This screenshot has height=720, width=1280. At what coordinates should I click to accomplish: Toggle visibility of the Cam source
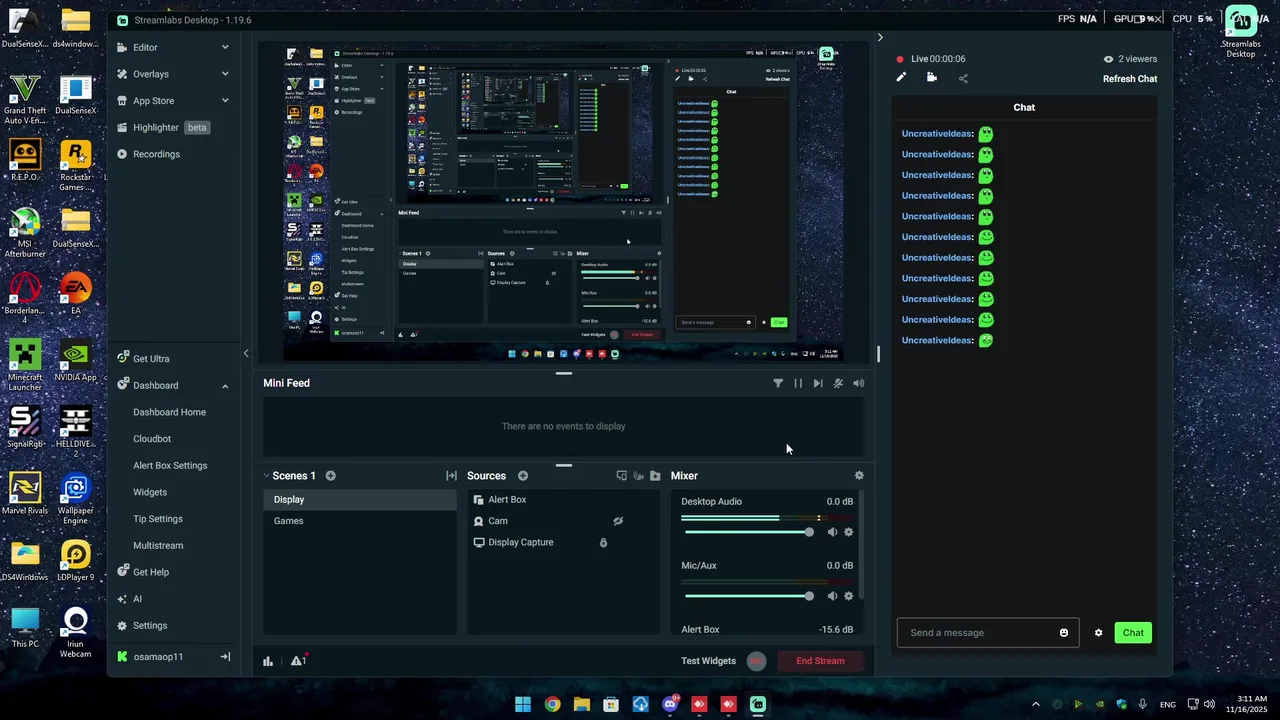618,521
